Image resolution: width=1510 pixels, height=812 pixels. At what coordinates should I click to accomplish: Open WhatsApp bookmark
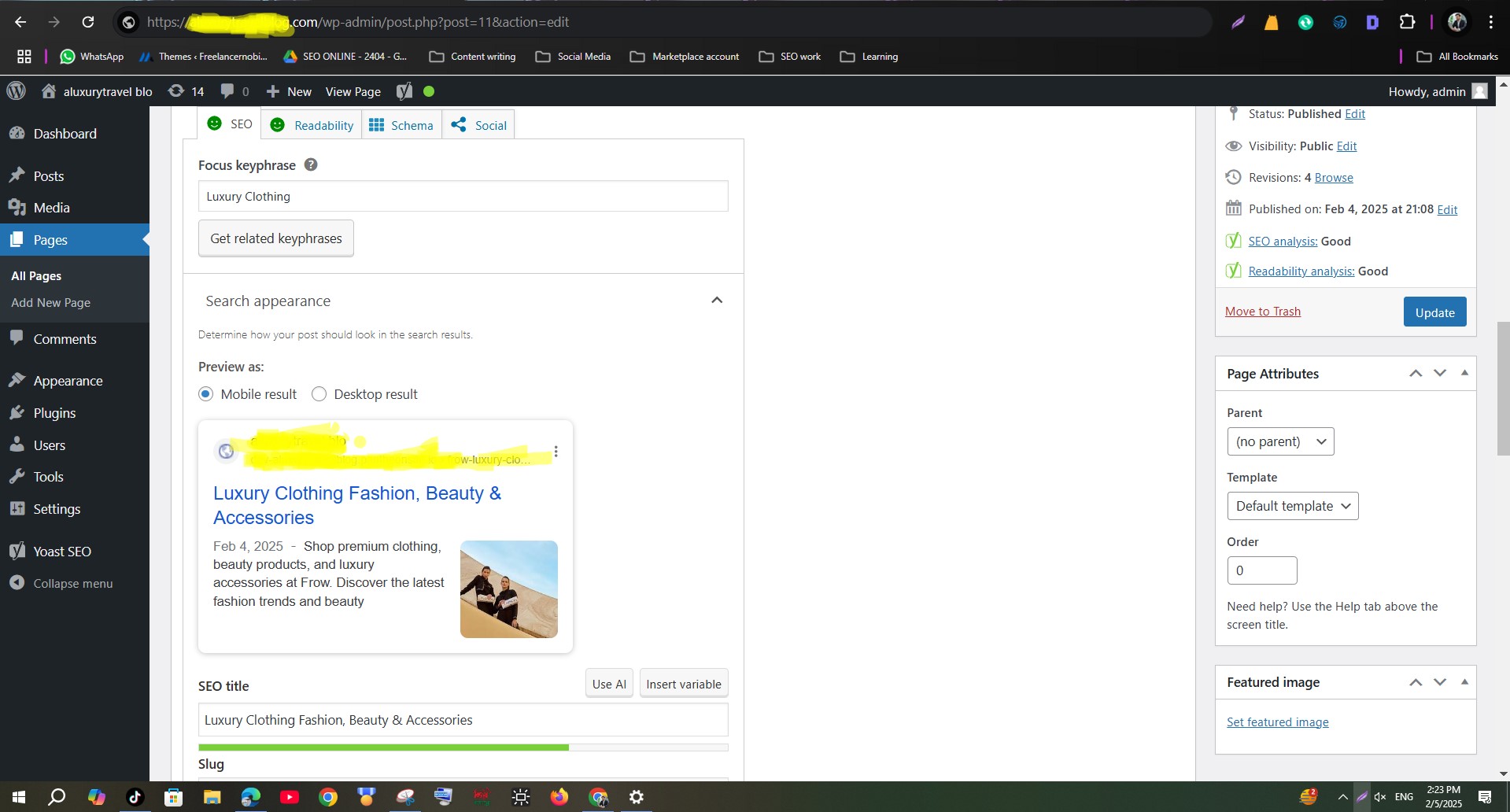pyautogui.click(x=92, y=57)
